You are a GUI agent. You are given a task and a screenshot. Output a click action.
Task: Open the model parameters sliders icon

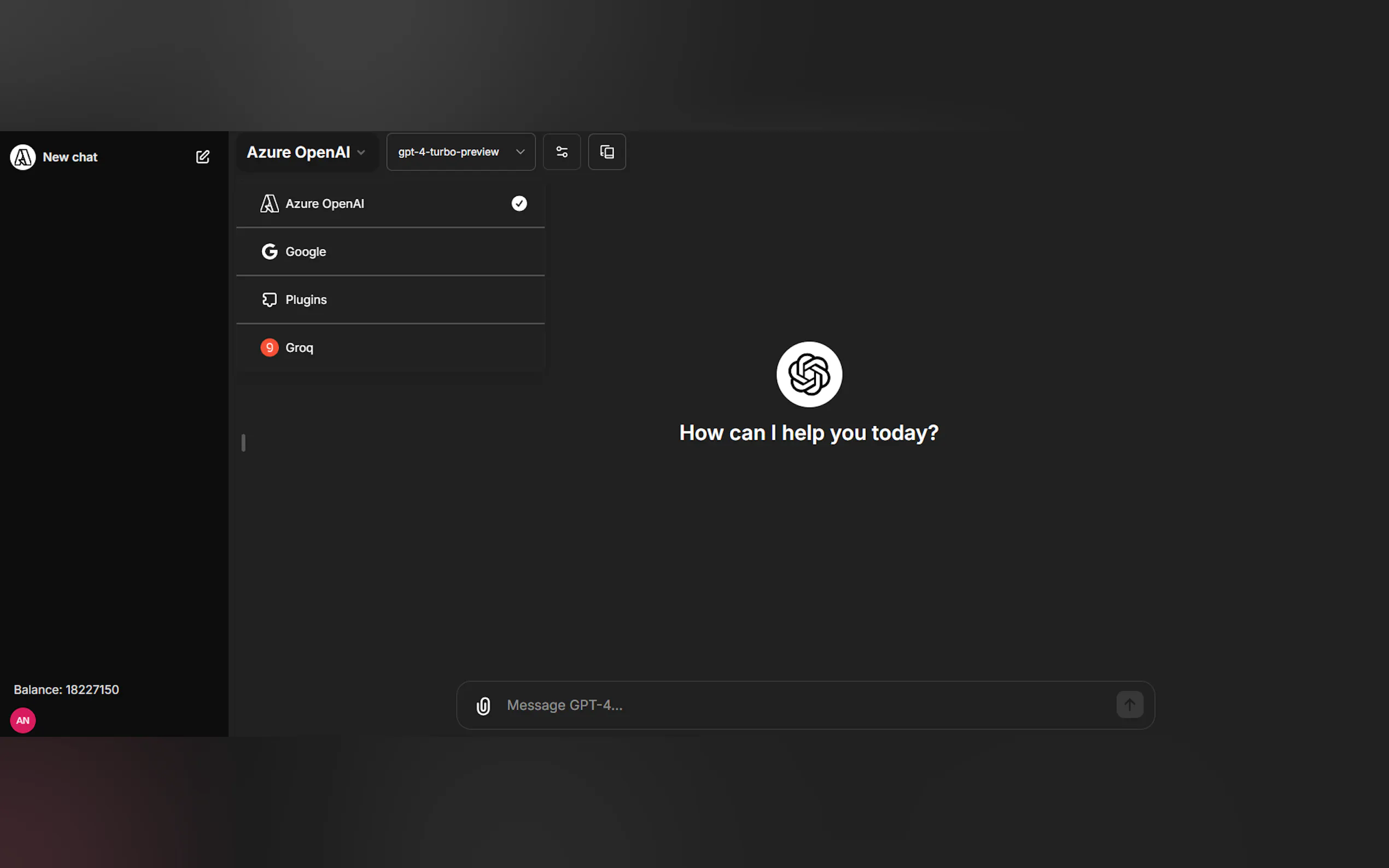562,151
